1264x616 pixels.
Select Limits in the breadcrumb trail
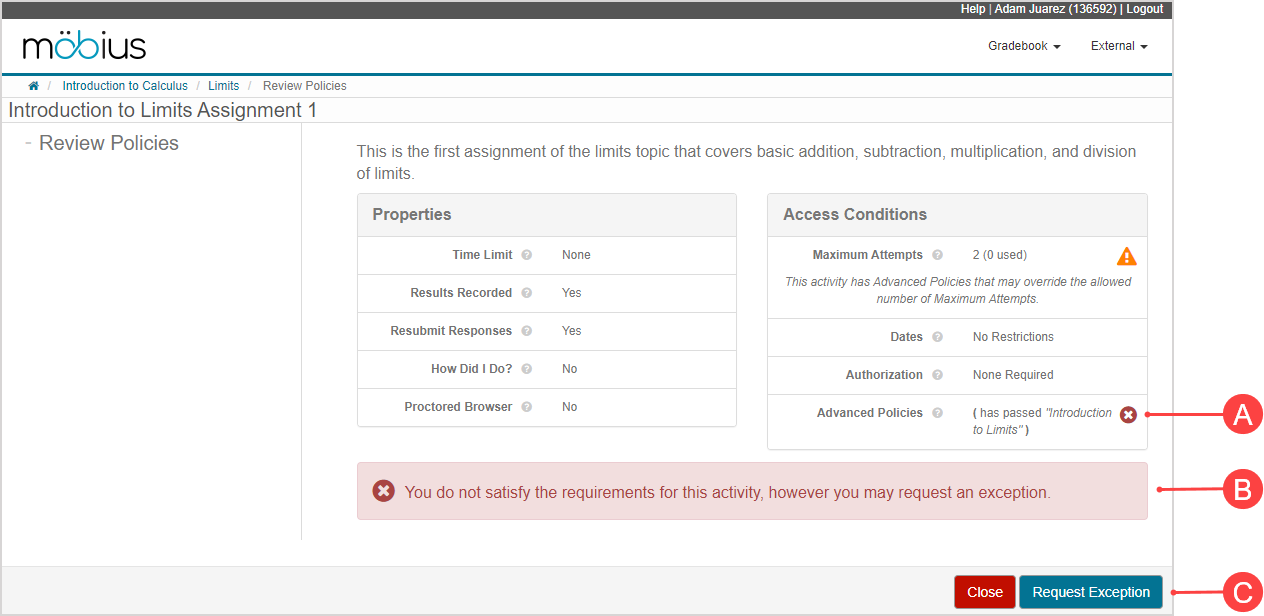(x=223, y=85)
